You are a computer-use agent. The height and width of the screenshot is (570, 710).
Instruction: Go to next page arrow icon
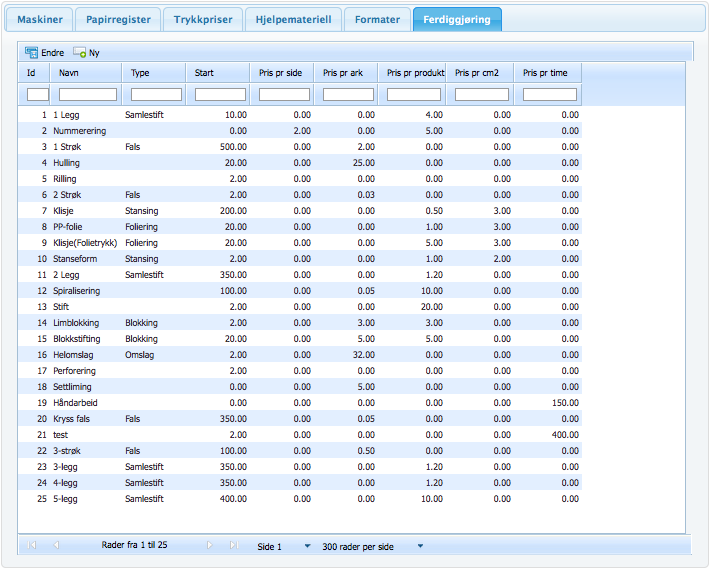click(x=210, y=545)
